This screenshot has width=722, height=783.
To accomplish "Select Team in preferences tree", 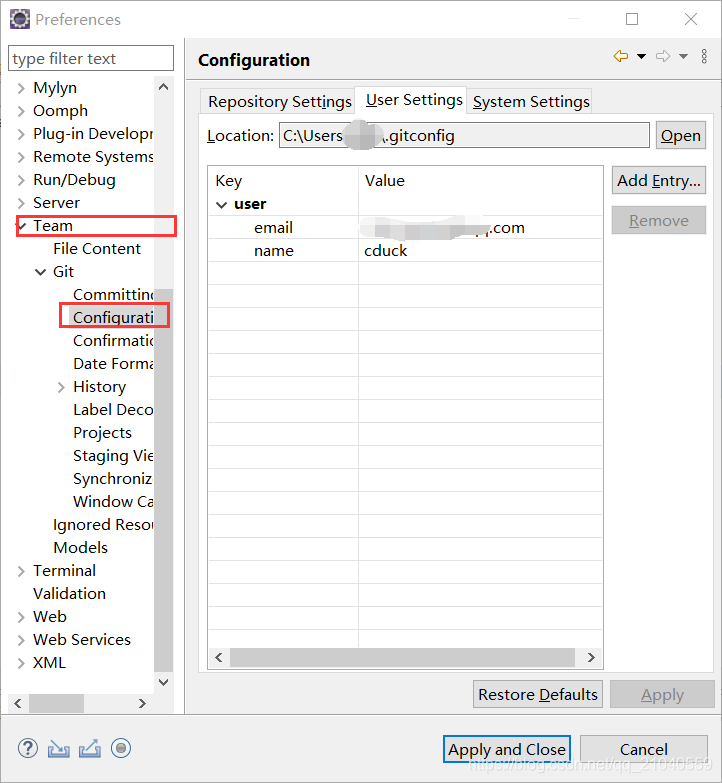I will (x=53, y=226).
